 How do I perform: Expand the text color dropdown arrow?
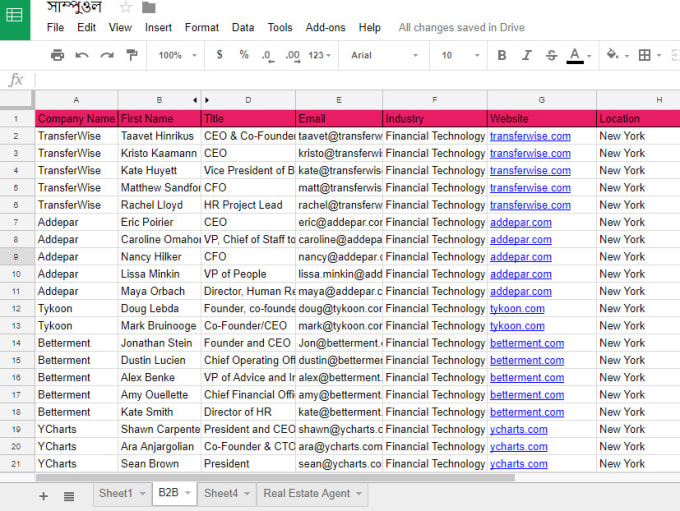589,56
